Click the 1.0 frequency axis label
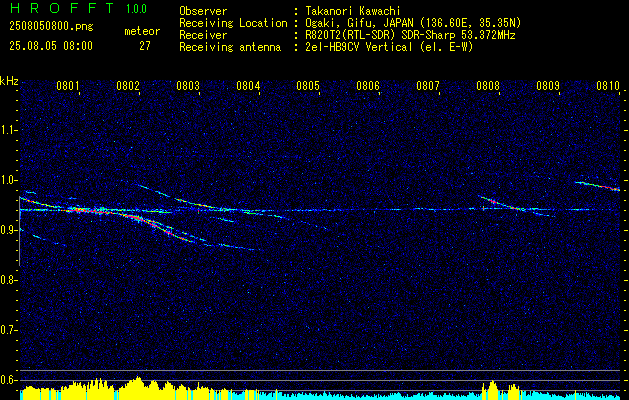The width and height of the screenshot is (629, 400). point(8,180)
